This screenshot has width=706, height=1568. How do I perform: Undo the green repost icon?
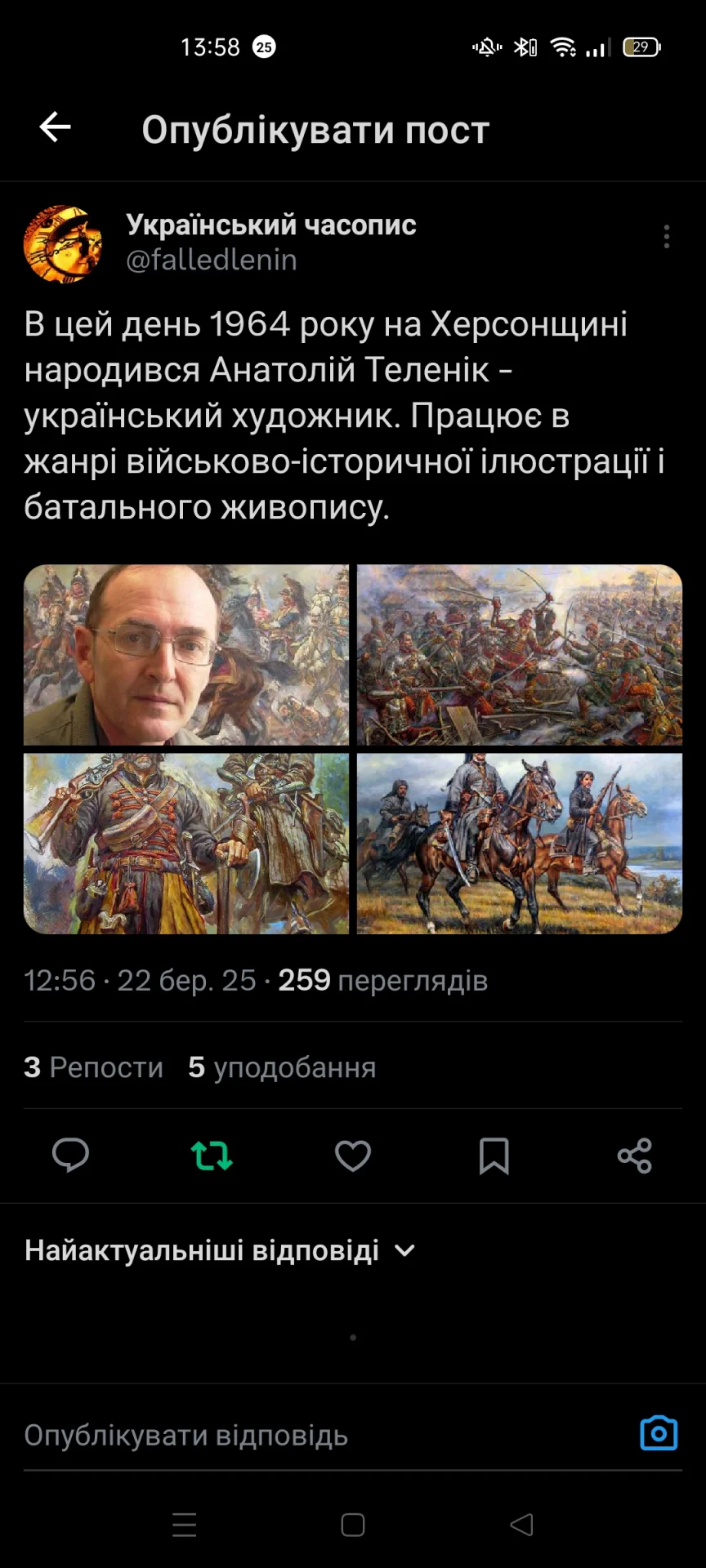tap(212, 1156)
